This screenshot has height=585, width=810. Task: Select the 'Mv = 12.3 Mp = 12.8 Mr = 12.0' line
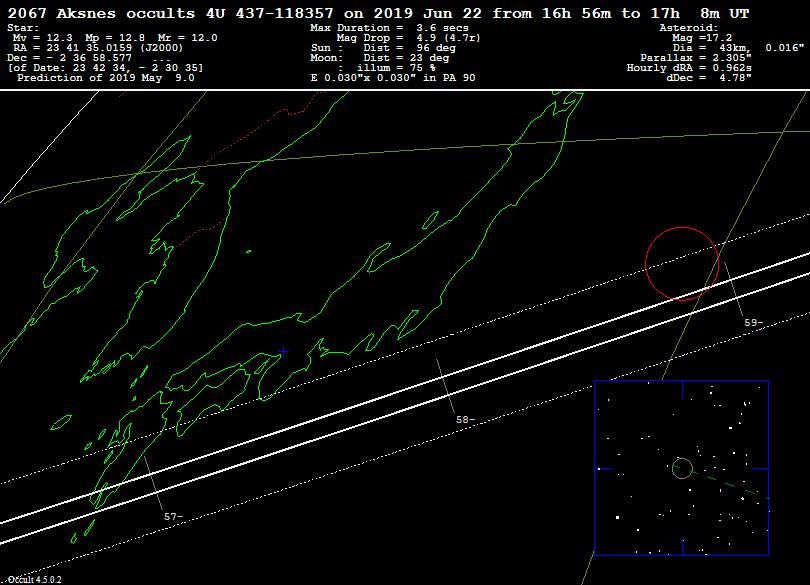coord(115,38)
